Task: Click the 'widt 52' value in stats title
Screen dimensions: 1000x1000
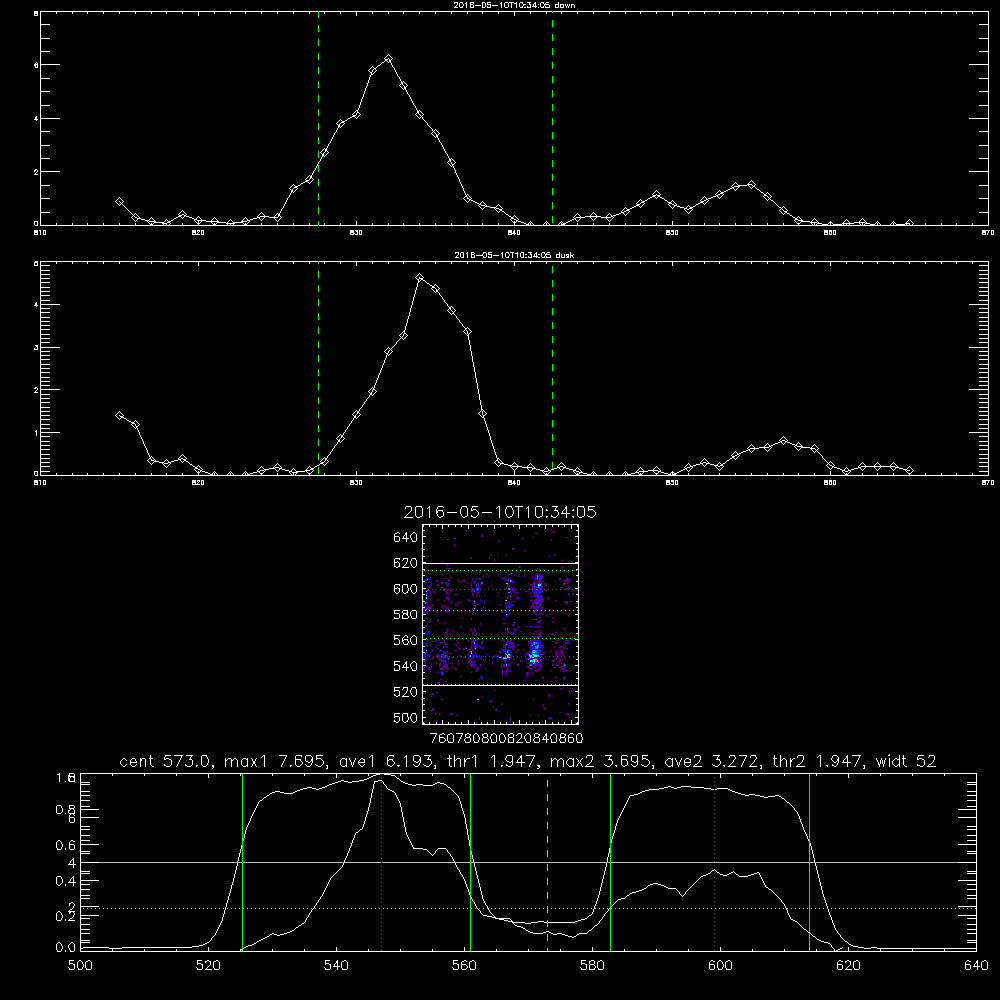Action: pyautogui.click(x=906, y=761)
